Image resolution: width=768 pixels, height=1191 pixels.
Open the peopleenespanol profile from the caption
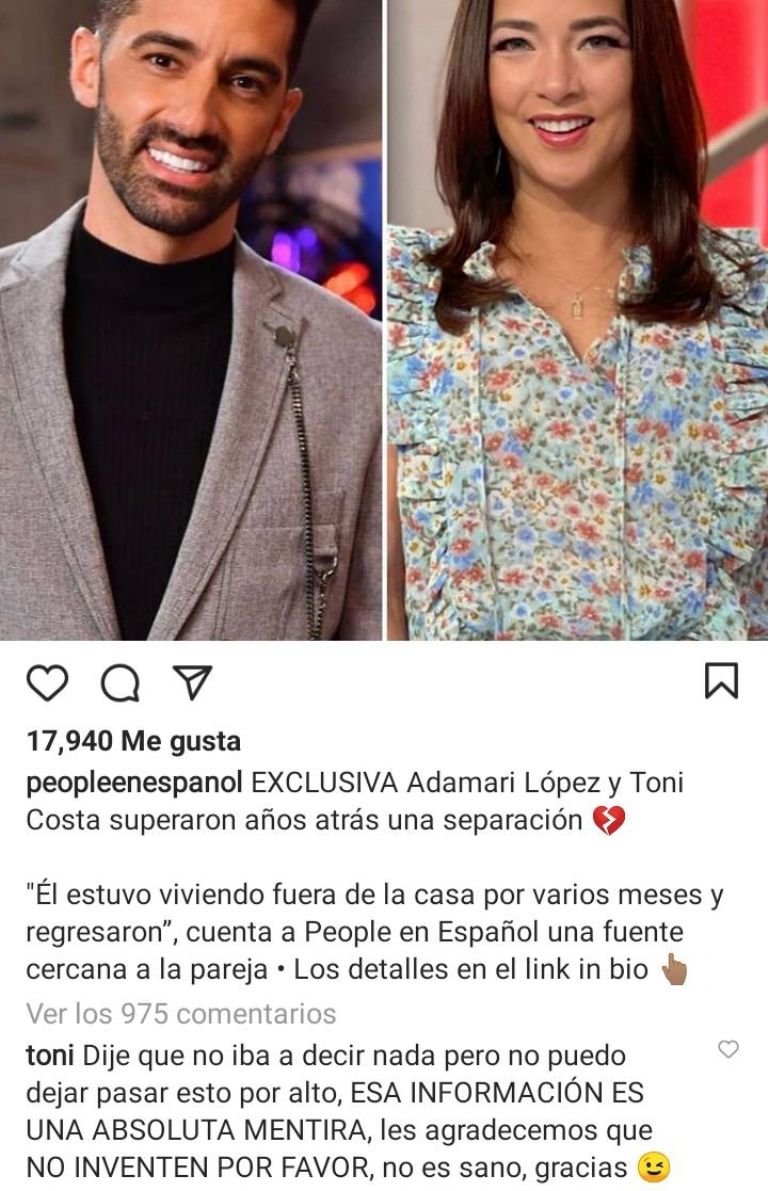pos(134,782)
